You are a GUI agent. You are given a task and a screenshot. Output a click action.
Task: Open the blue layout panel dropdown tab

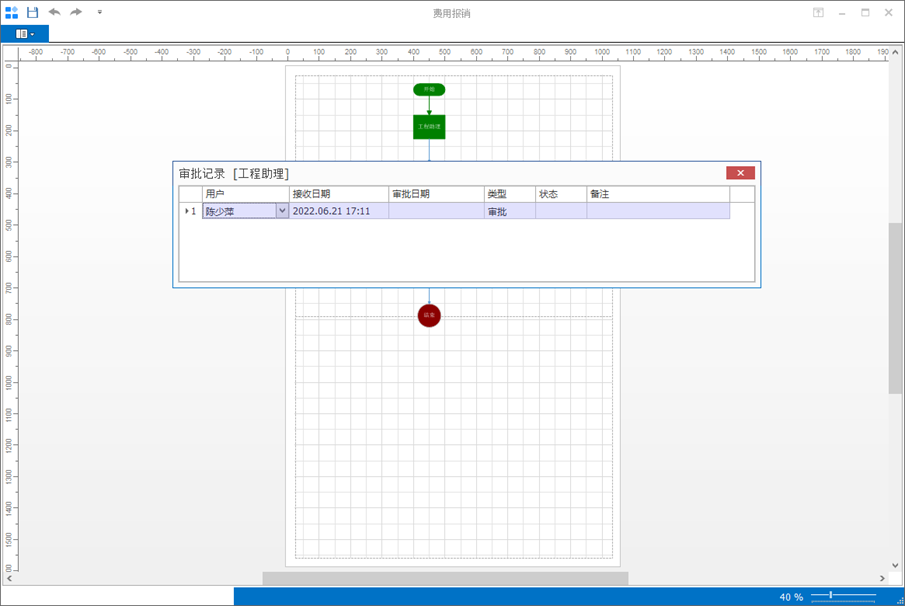click(25, 34)
